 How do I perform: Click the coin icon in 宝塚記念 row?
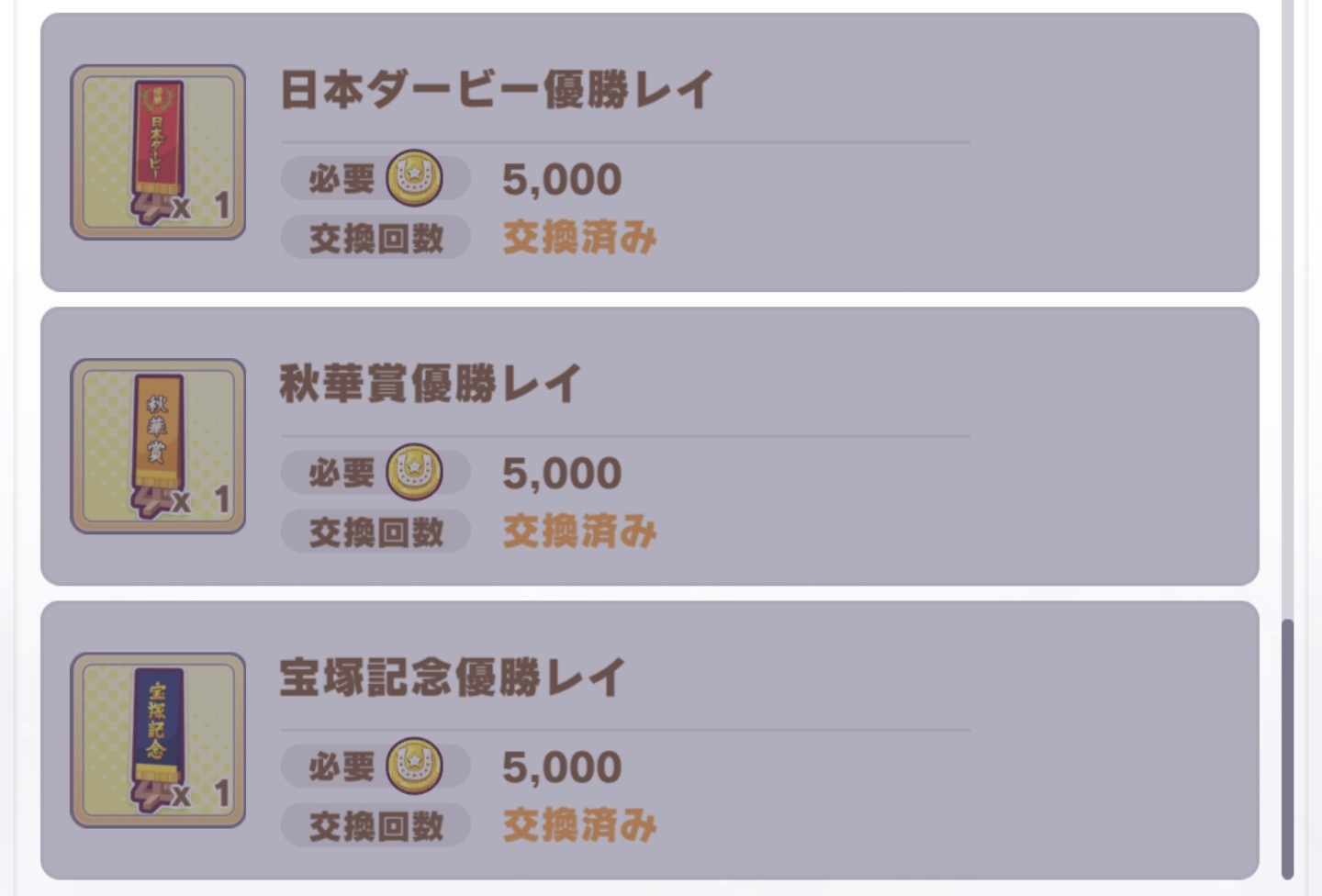pos(414,766)
